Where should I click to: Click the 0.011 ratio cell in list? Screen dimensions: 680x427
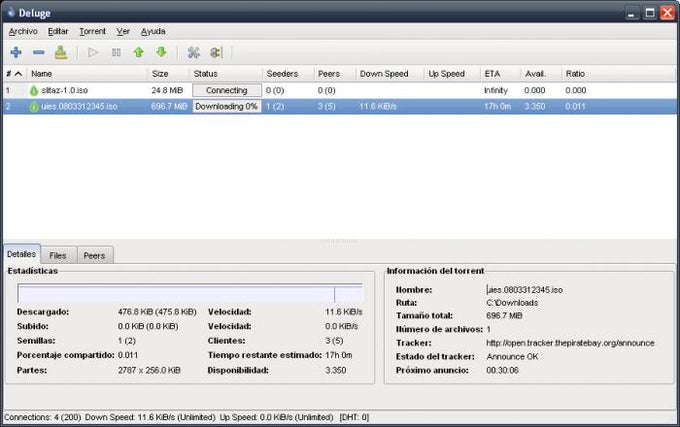point(575,107)
